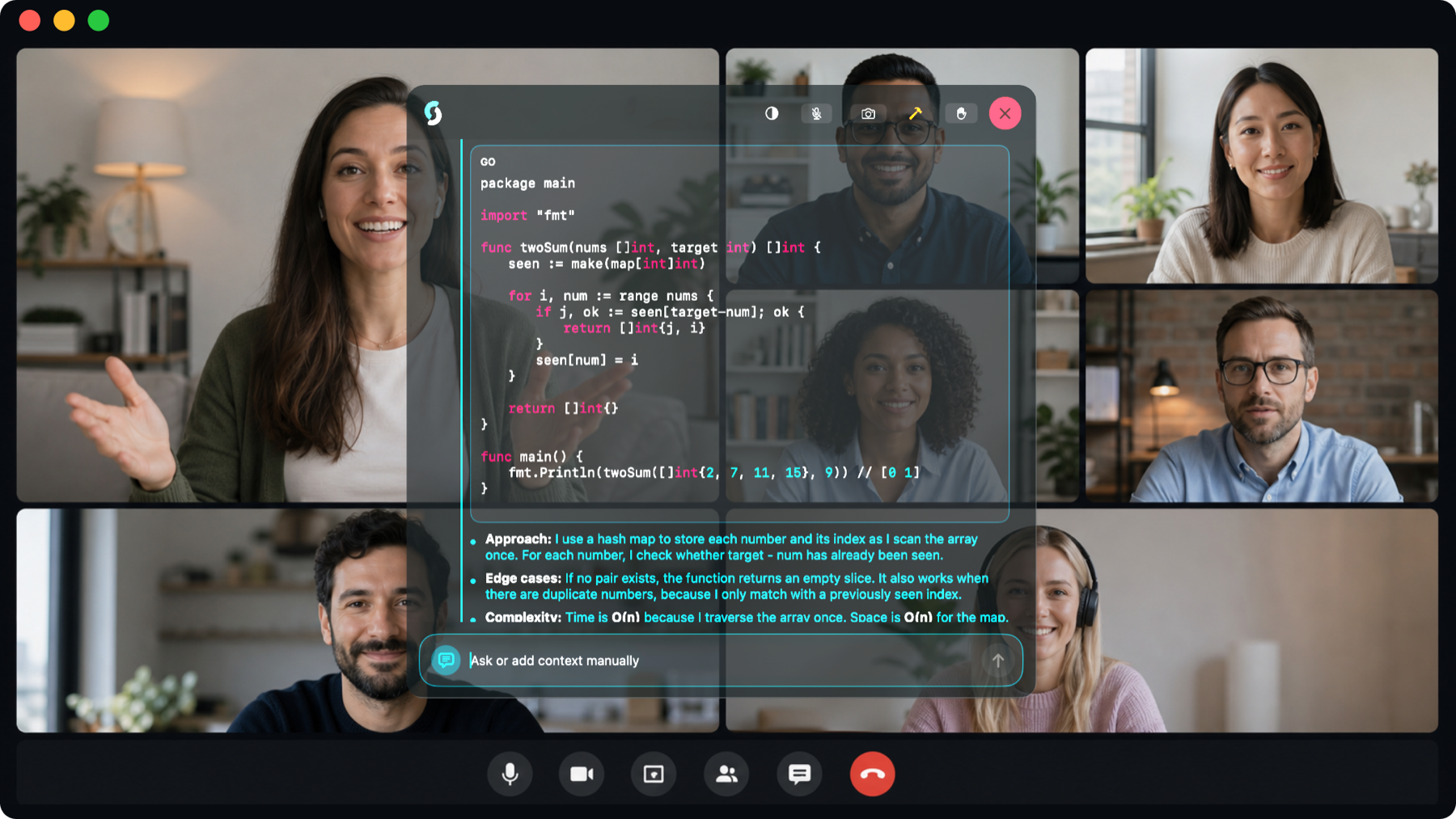
Task: Toggle the overlay contrast/opacity icon
Action: click(772, 113)
